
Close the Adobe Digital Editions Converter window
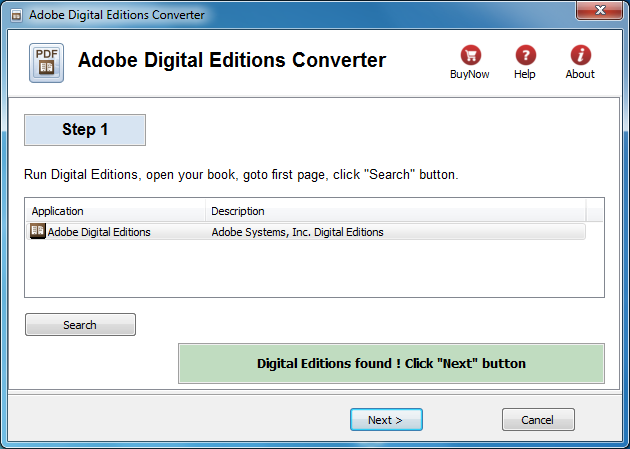point(599,10)
